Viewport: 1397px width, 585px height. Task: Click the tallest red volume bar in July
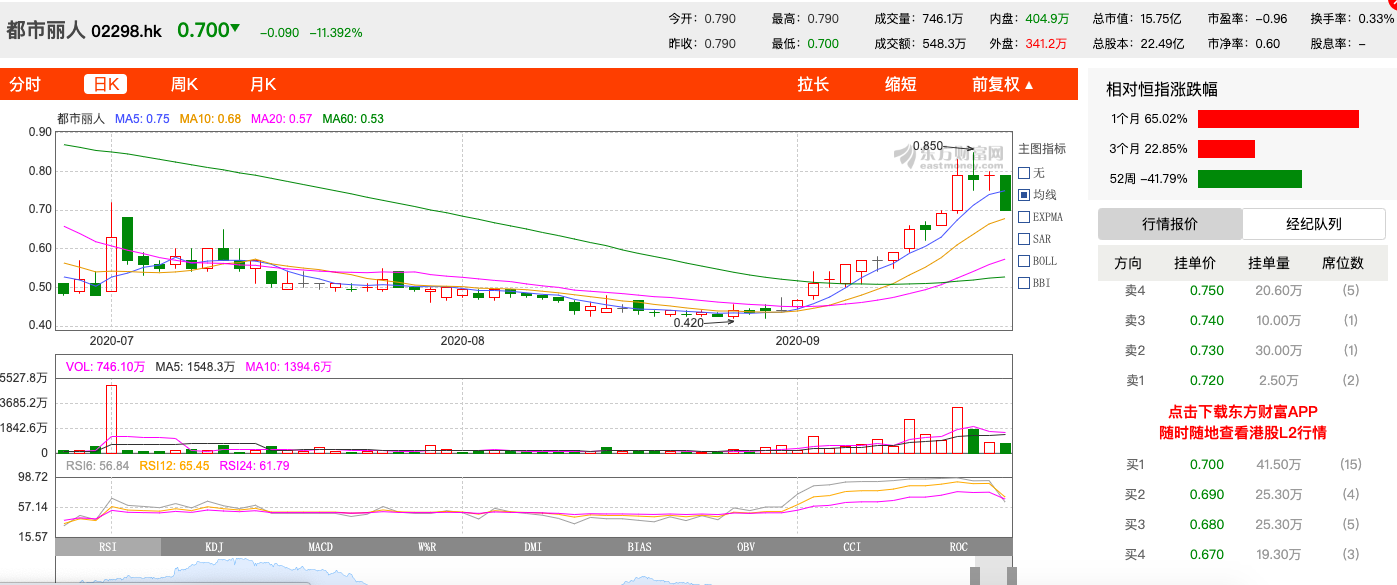[111, 419]
